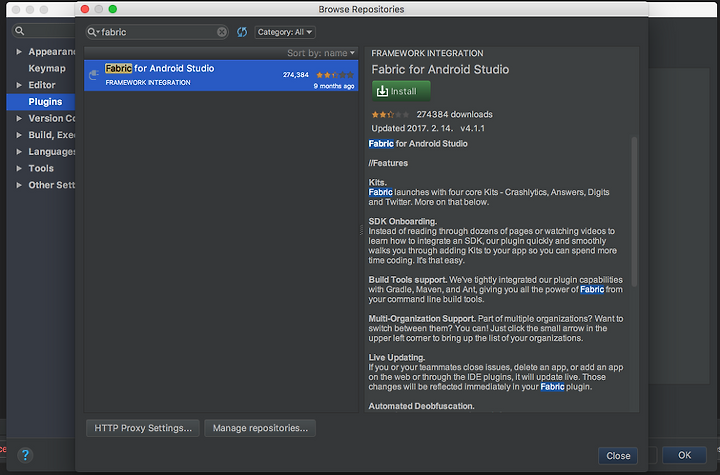The image size is (720, 475).
Task: Click the //Features text
Action: point(388,163)
